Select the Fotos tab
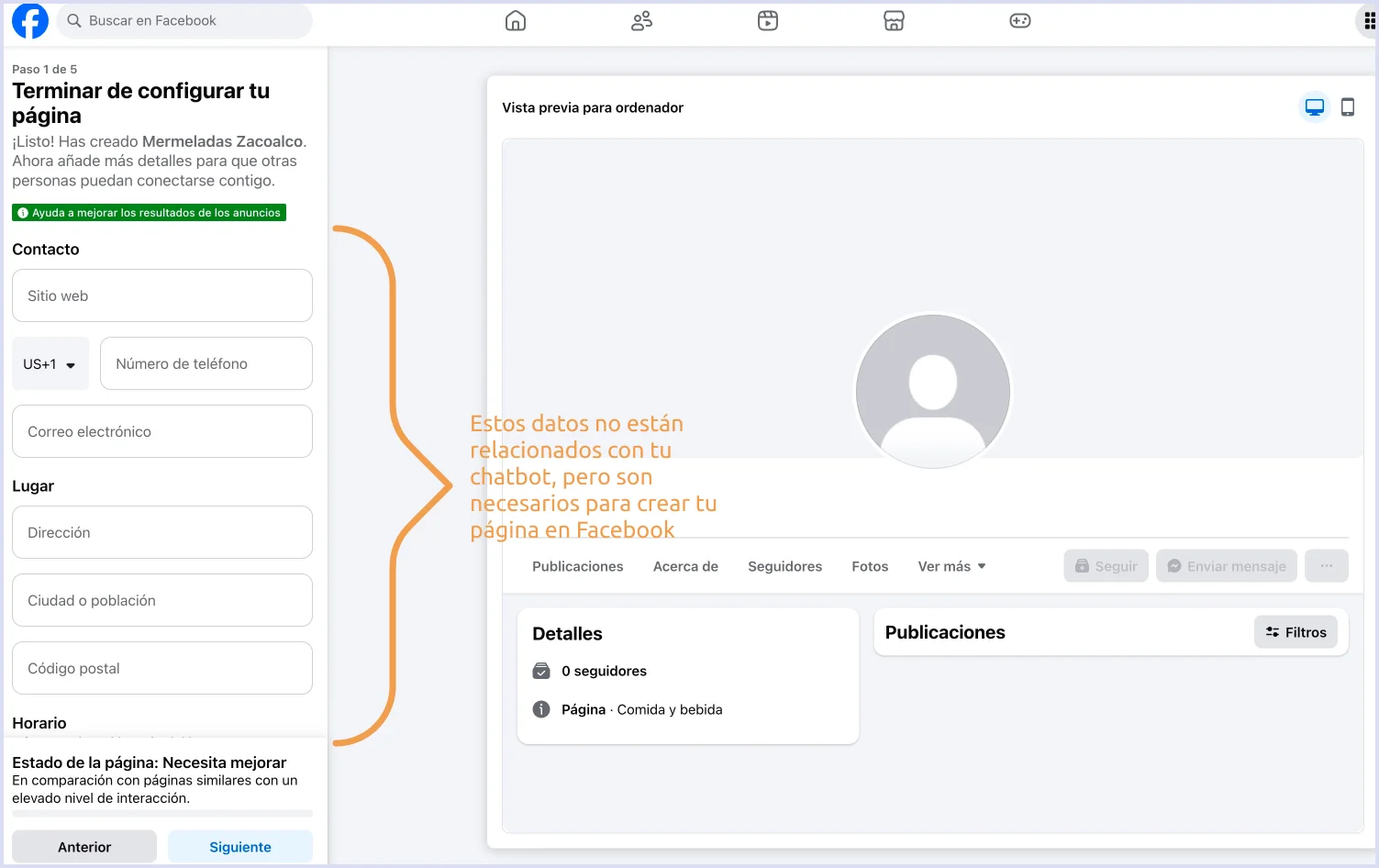 click(870, 566)
